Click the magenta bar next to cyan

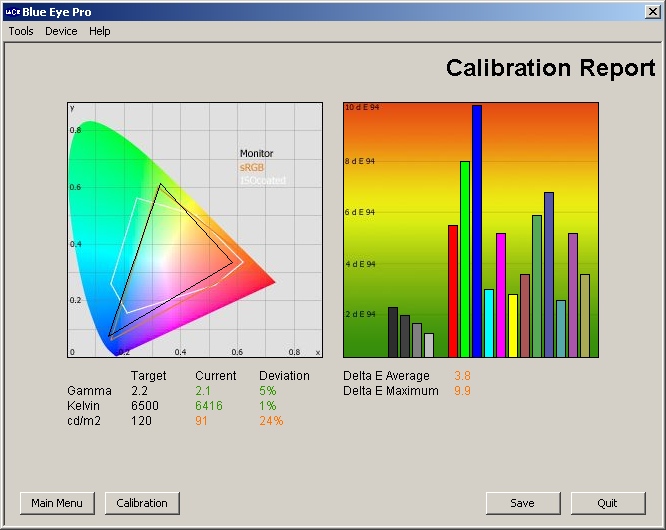[501, 295]
